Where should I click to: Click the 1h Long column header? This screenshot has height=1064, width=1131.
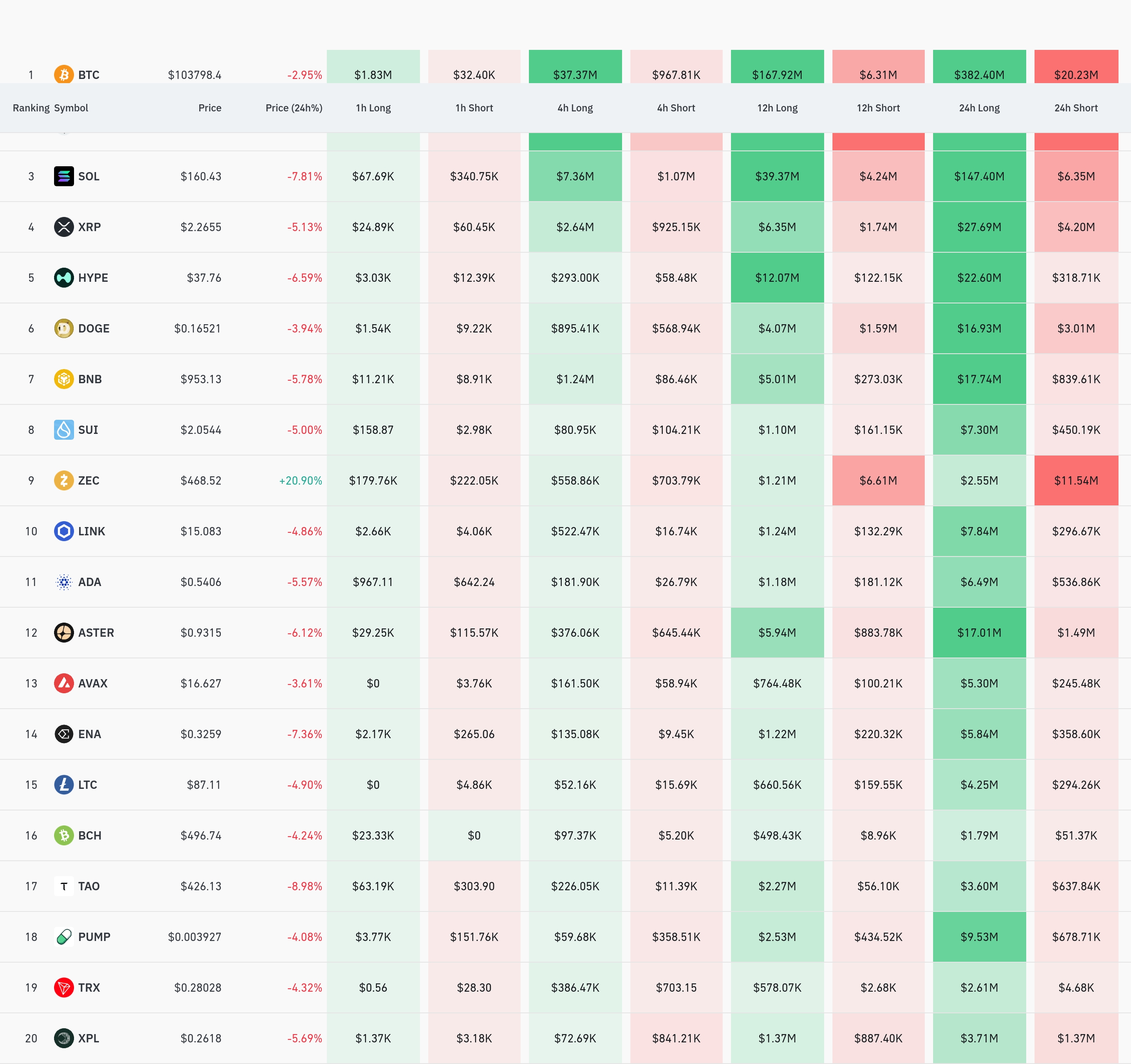coord(373,108)
